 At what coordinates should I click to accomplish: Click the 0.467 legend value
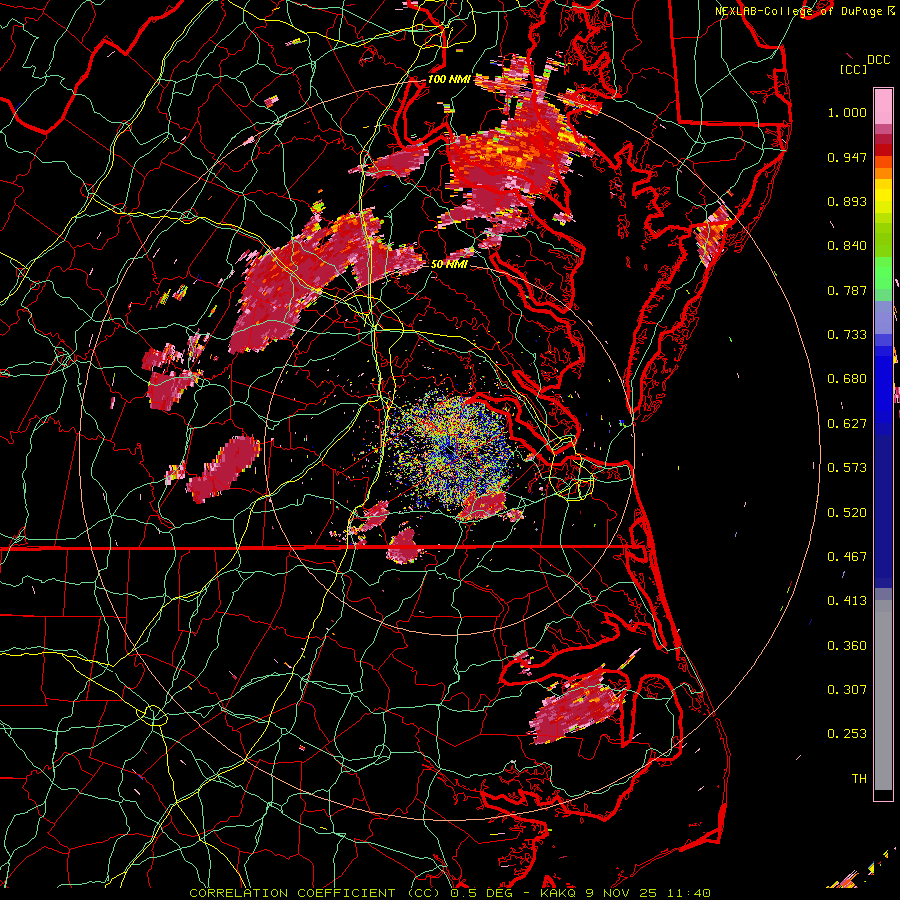[847, 557]
